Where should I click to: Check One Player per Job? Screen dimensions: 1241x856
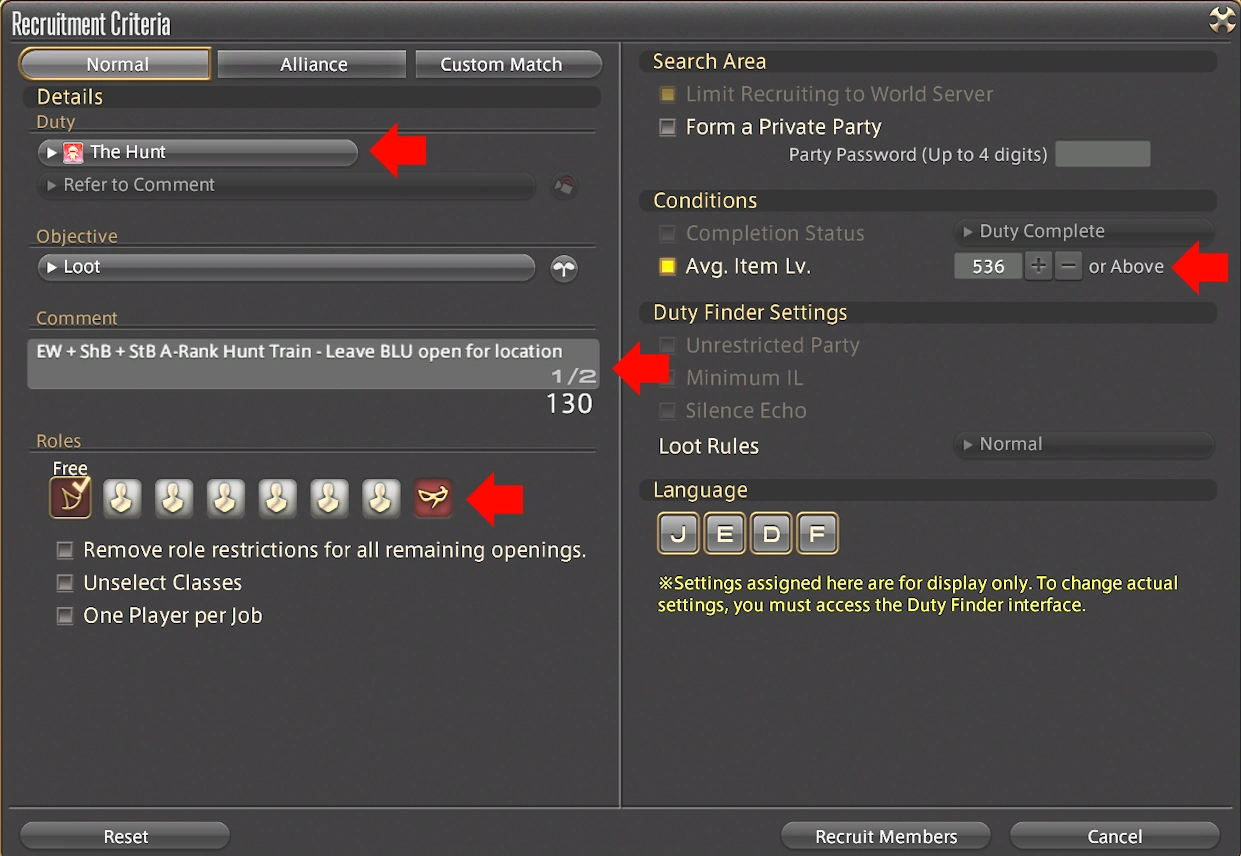[65, 616]
